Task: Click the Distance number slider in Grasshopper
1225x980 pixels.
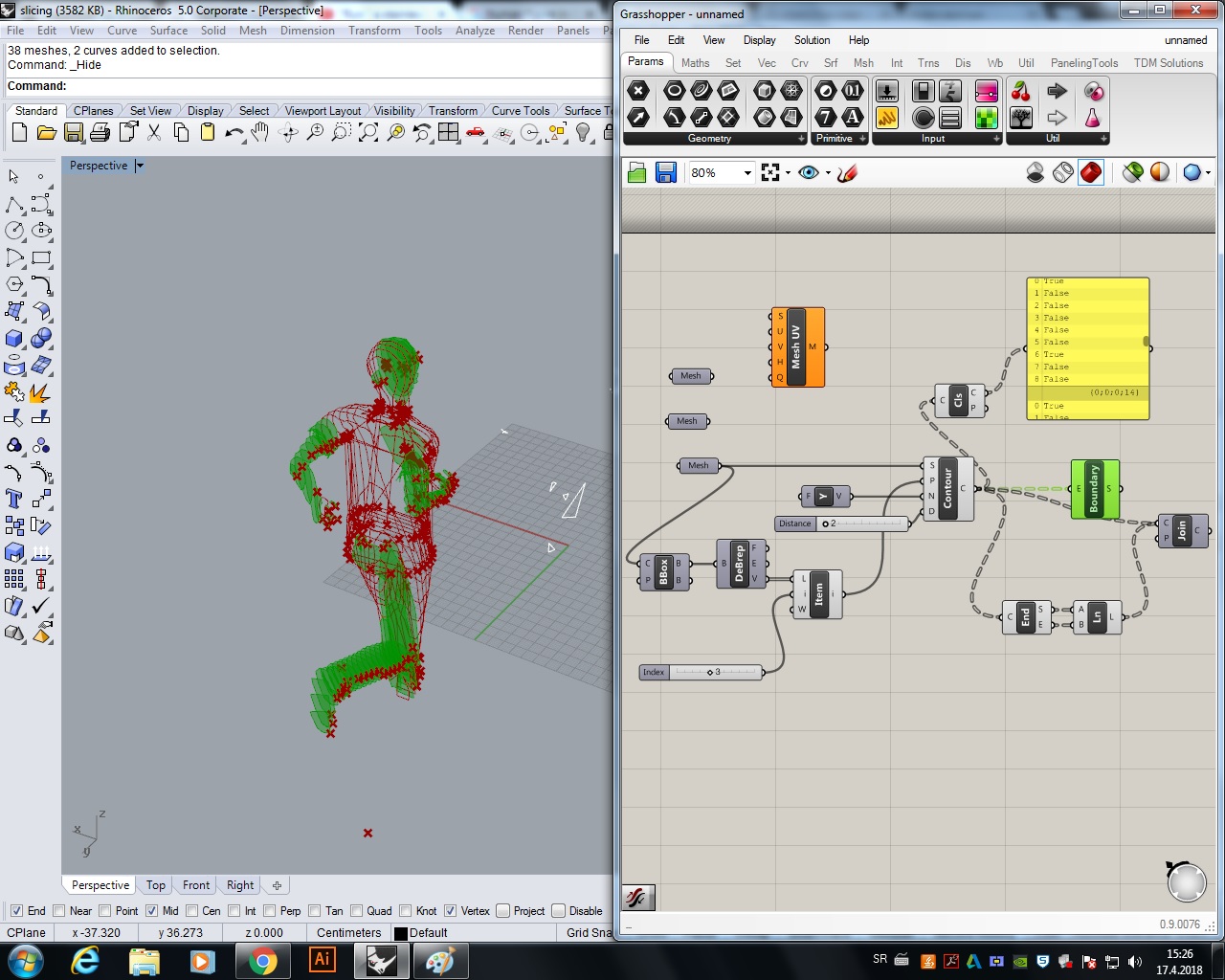Action: [x=842, y=523]
